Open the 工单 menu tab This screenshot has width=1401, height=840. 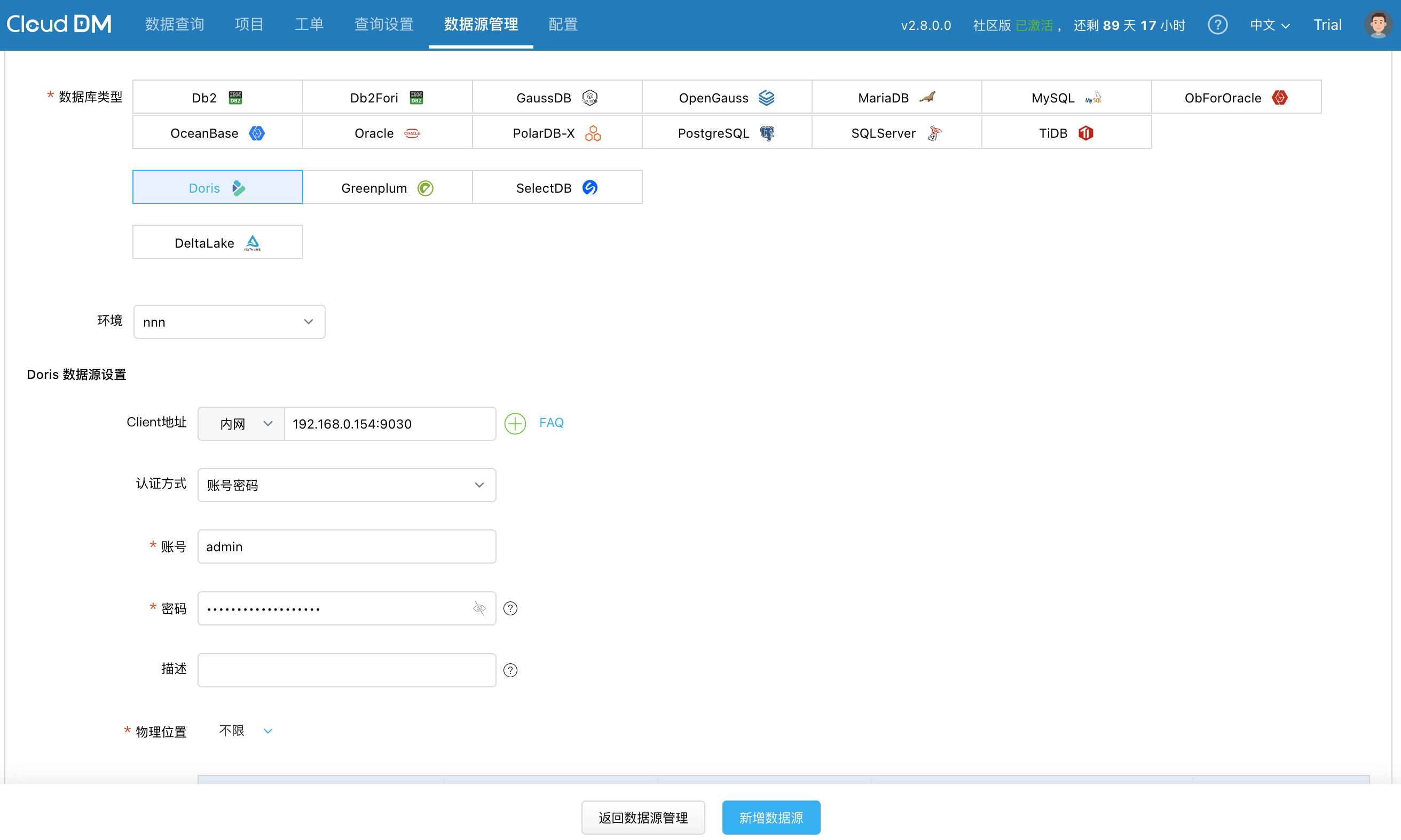309,25
